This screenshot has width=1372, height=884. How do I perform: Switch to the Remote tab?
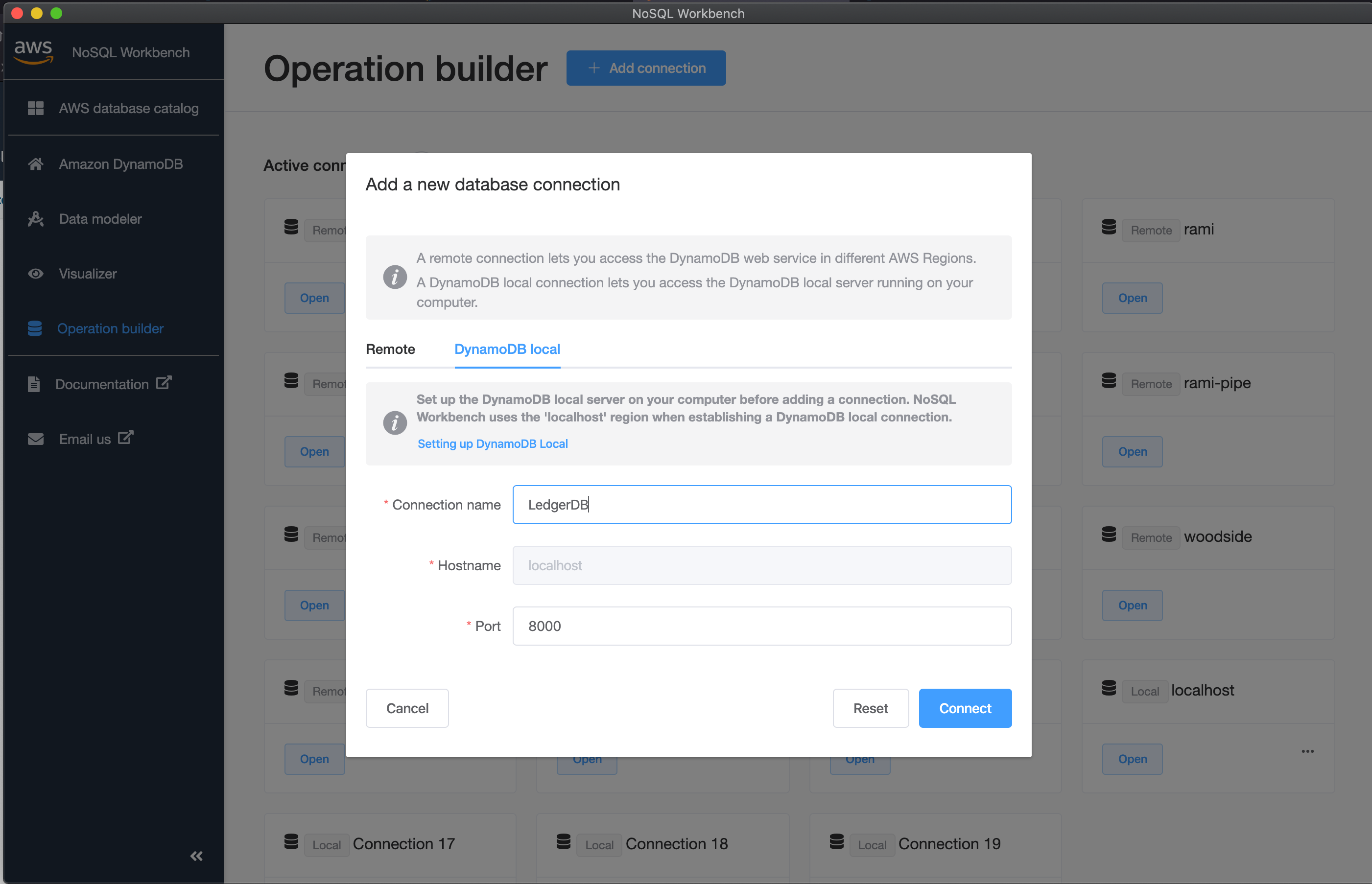(x=390, y=349)
